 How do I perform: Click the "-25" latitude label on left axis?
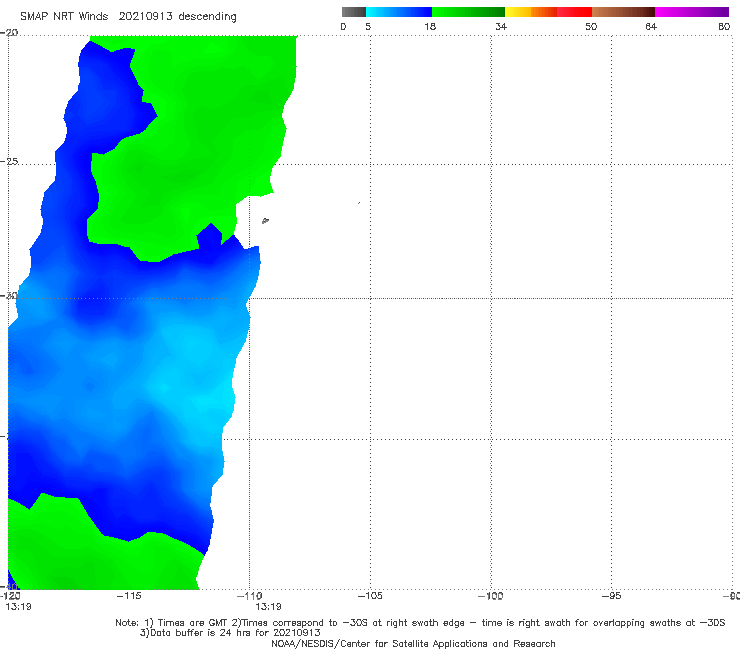[x=9, y=161]
